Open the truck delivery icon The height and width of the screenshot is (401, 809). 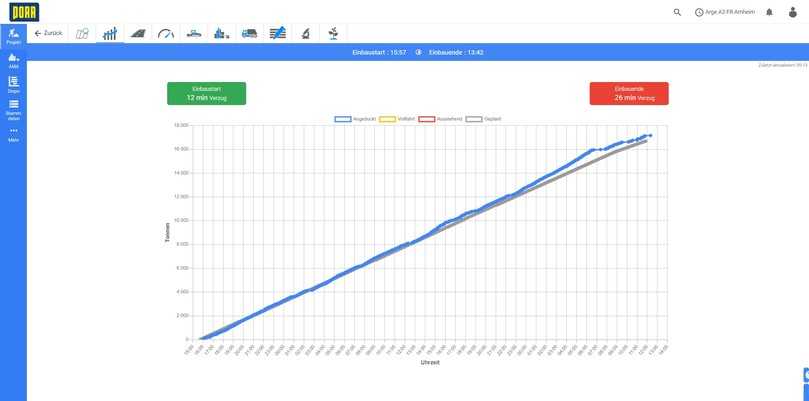point(249,33)
